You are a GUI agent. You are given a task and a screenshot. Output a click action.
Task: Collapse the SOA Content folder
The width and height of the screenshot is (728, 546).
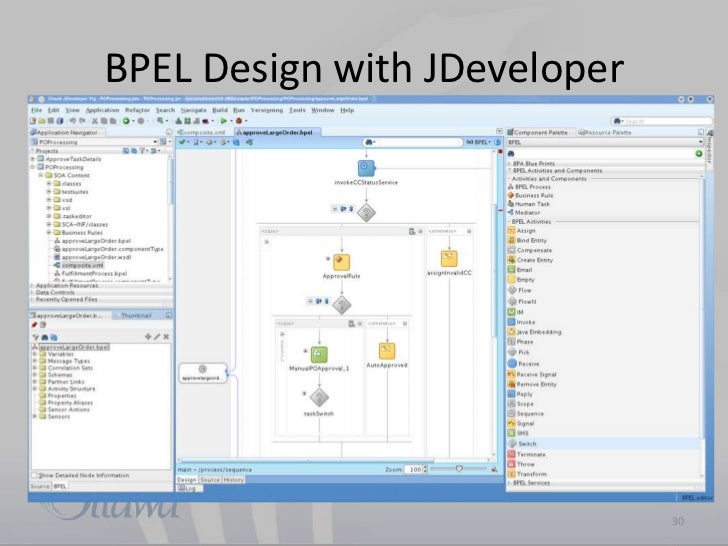(41, 176)
